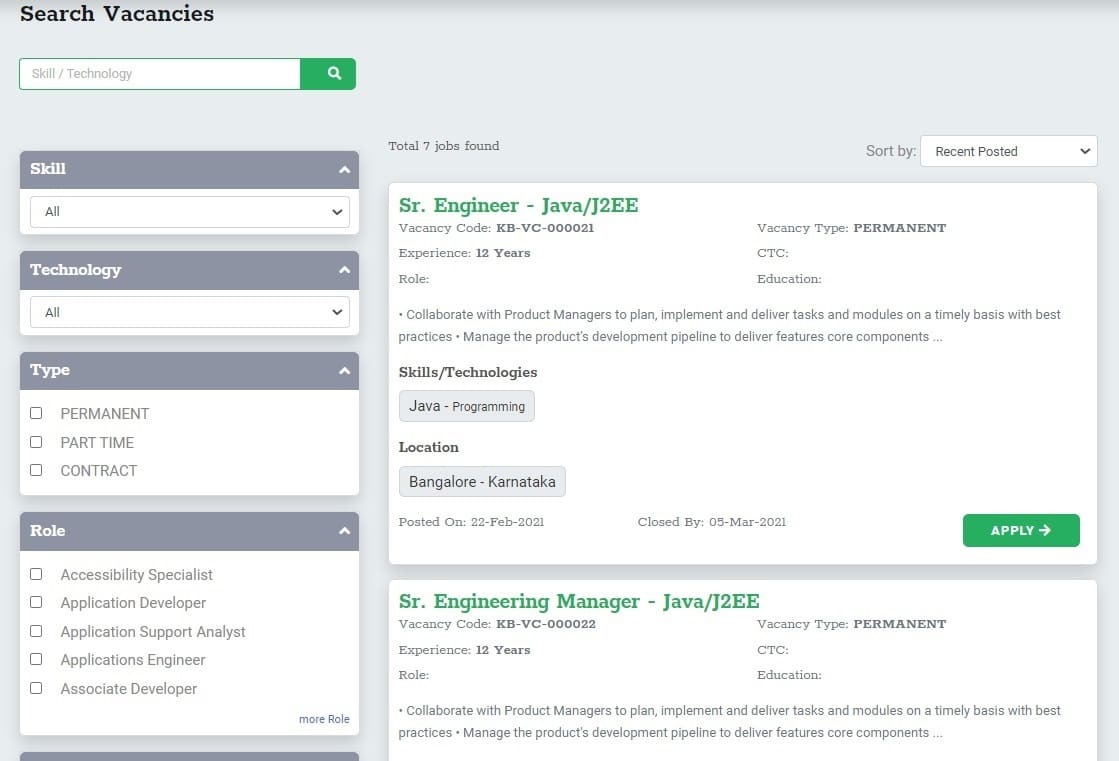Click the Type panel header title
1119x761 pixels.
(50, 370)
